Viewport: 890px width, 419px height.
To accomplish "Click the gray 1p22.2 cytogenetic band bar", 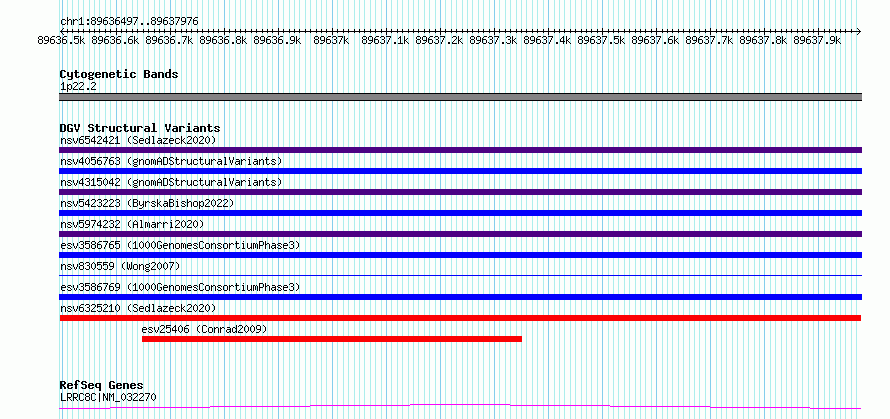I will click(x=460, y=97).
